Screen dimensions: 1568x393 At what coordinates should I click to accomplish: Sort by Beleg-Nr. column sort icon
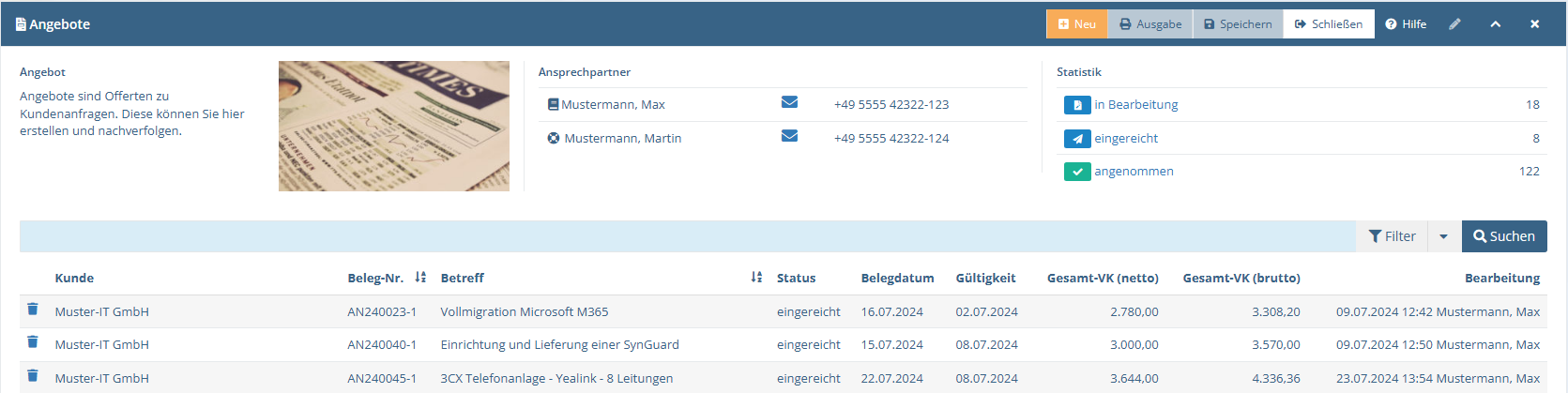click(420, 278)
